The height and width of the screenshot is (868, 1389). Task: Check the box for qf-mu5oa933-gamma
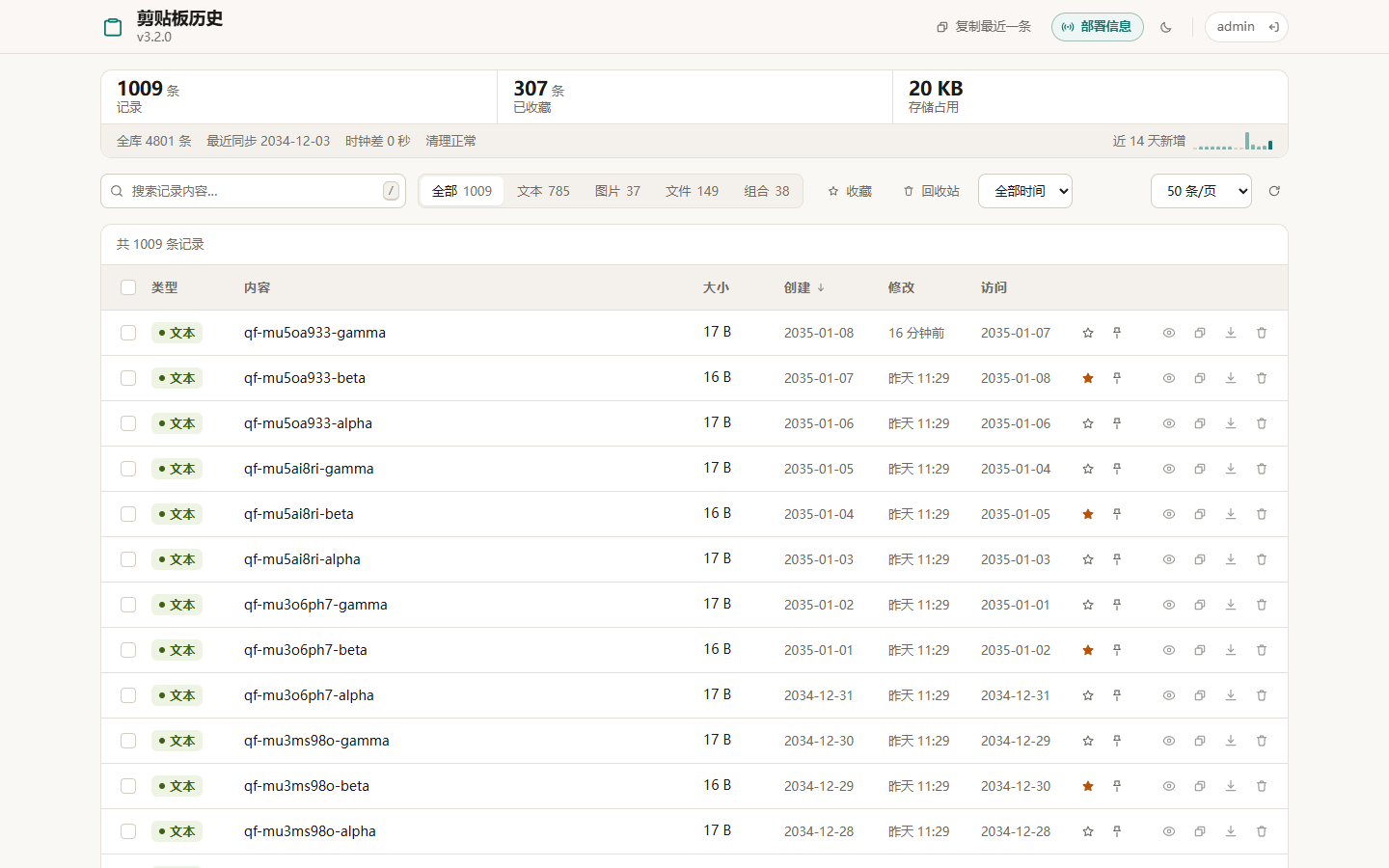pyautogui.click(x=128, y=333)
